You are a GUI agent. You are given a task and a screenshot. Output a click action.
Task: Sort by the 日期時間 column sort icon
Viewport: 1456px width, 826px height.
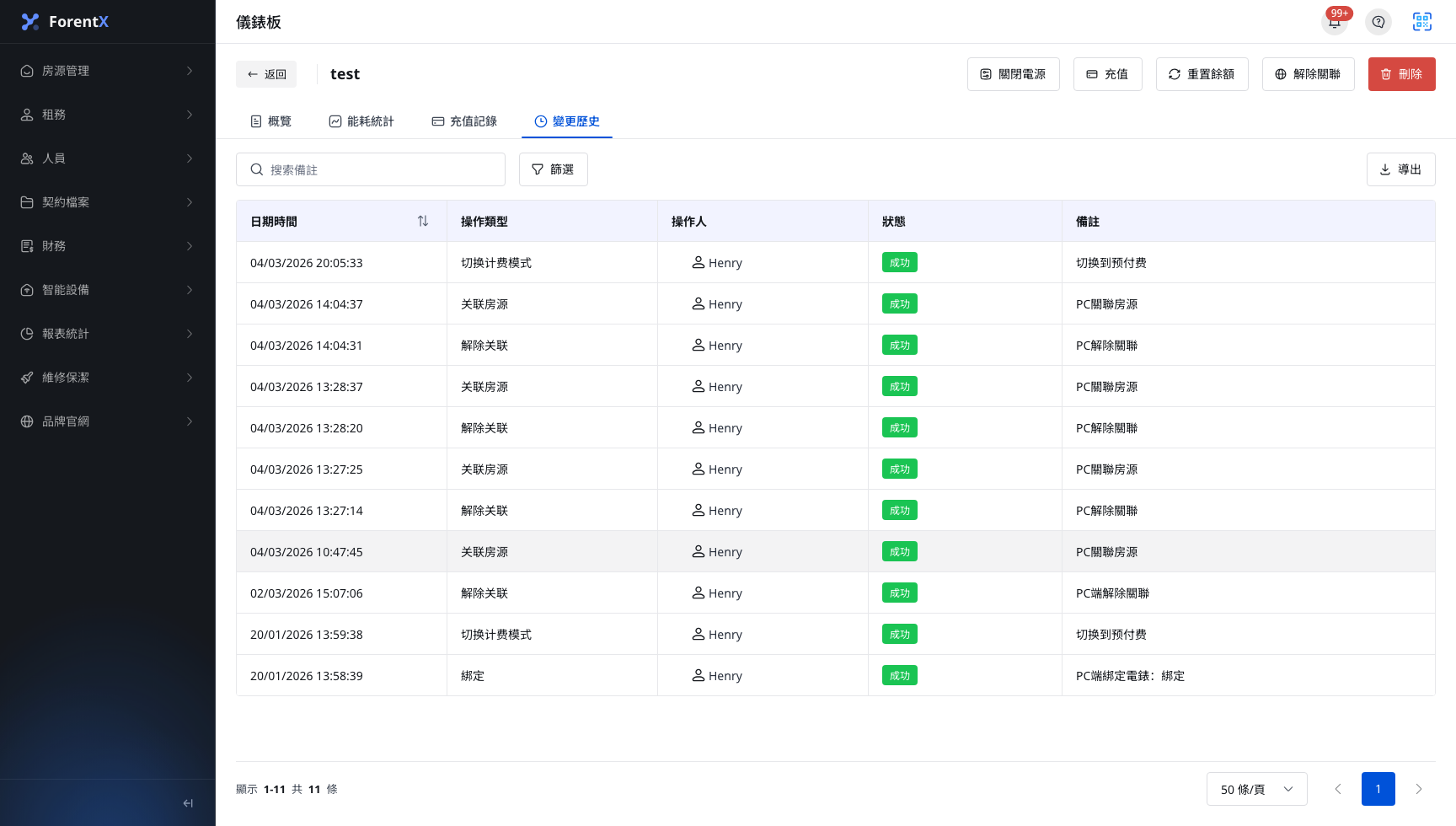point(423,221)
